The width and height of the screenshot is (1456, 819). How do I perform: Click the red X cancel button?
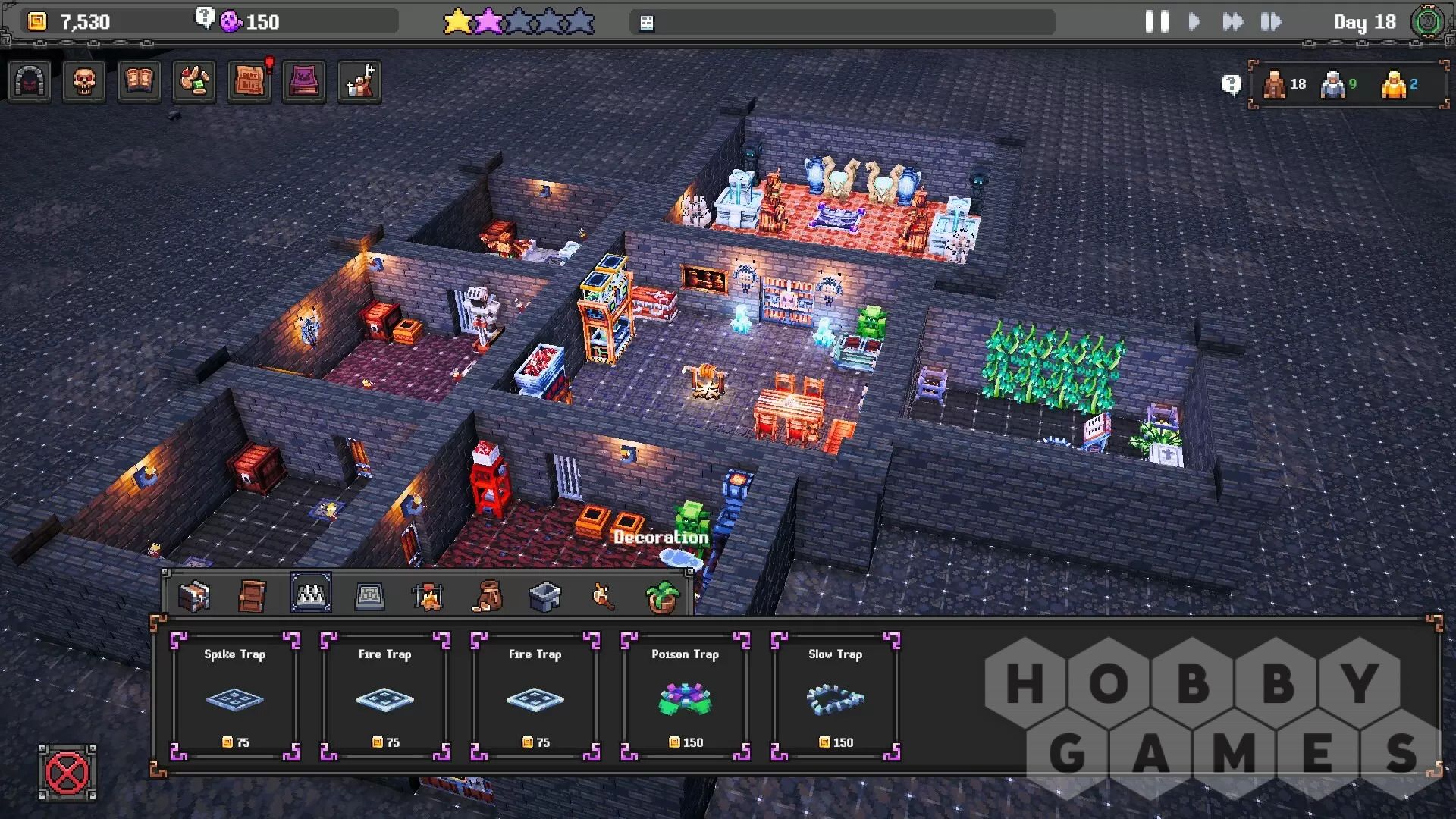click(67, 773)
